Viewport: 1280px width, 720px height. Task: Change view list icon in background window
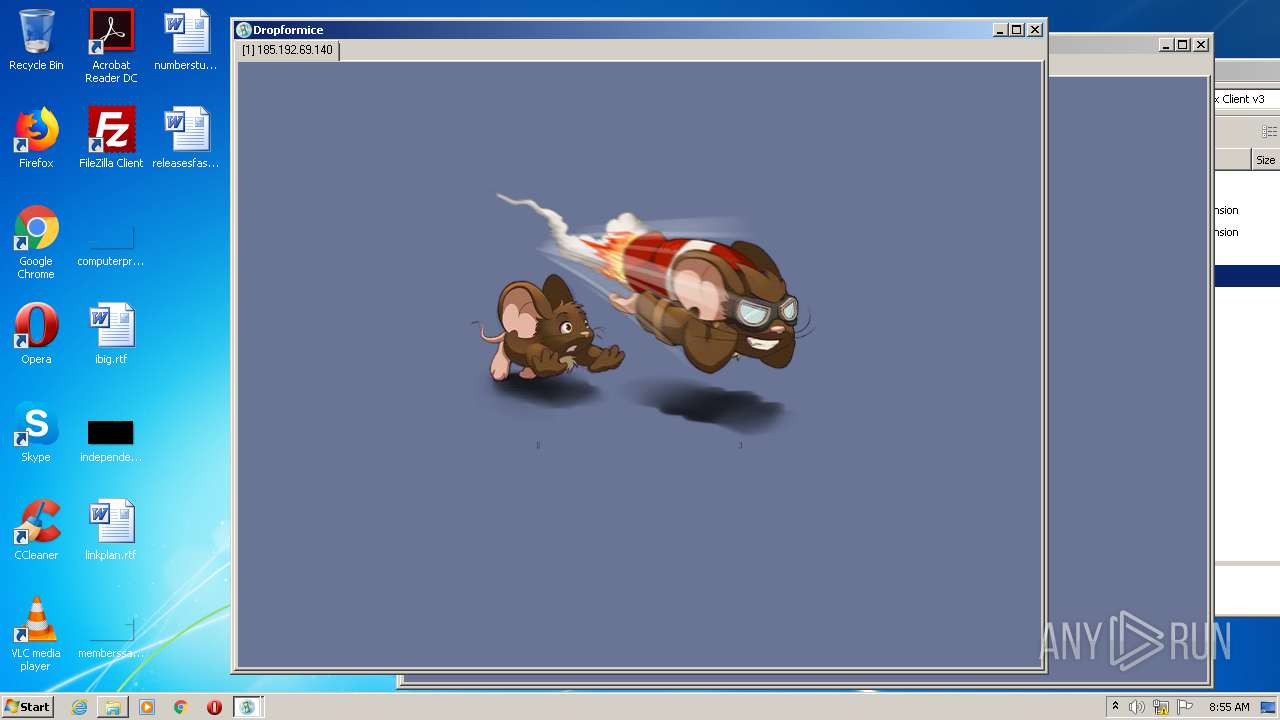[1269, 131]
